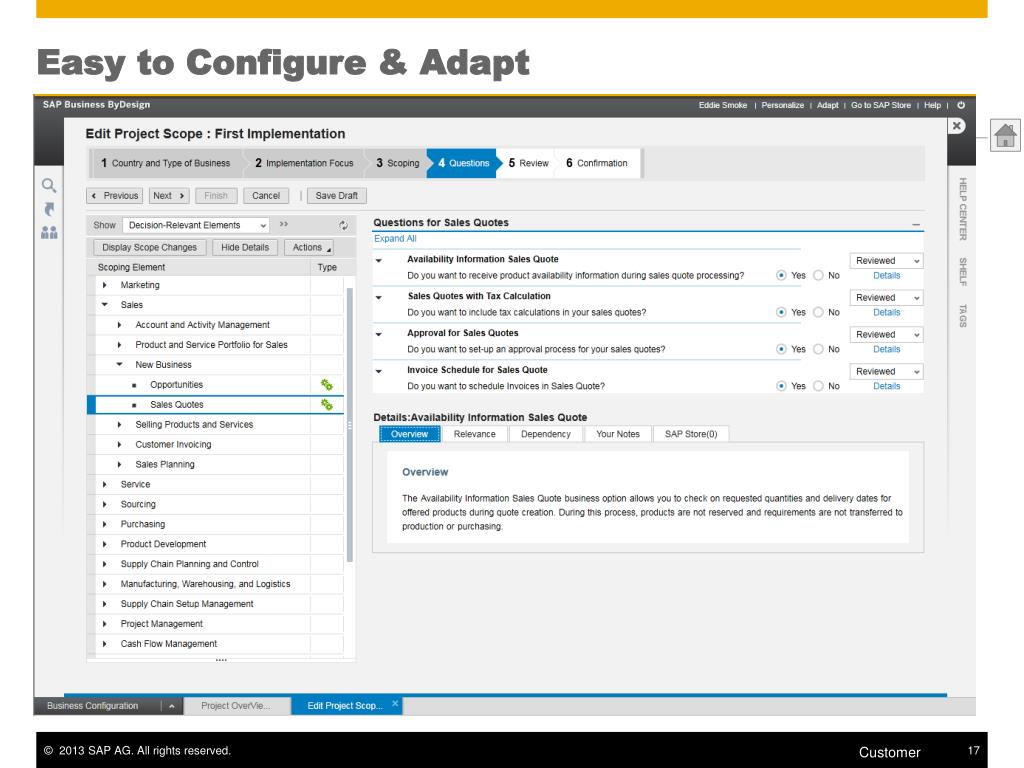
Task: Click Display Scope Changes button
Action: tap(150, 248)
